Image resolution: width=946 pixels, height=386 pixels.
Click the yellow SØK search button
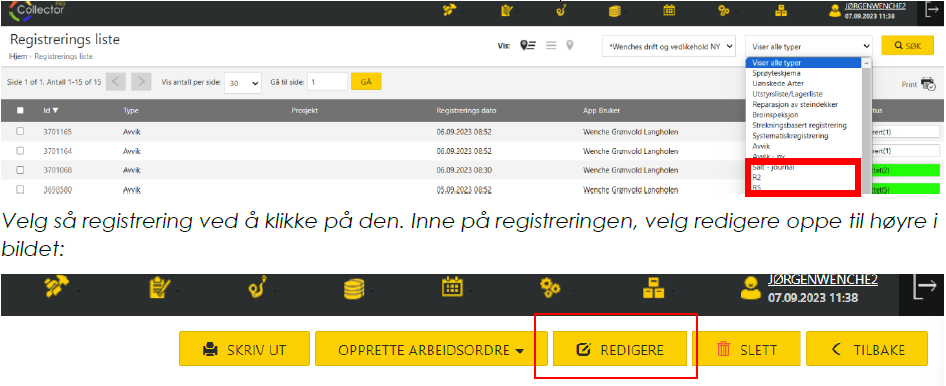pos(907,46)
